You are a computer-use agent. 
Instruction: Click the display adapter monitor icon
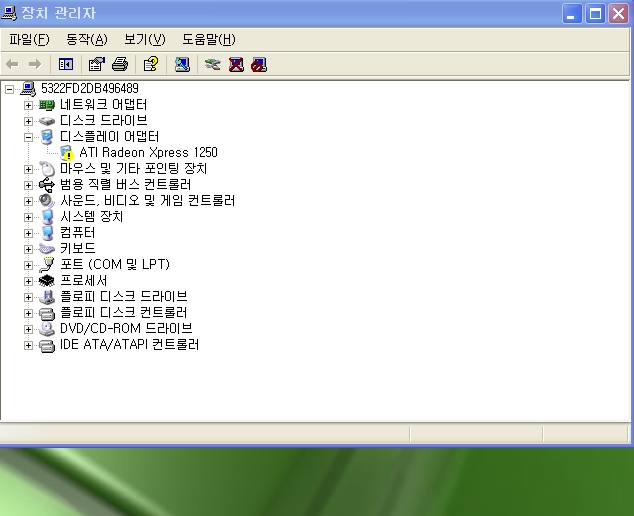(47, 137)
